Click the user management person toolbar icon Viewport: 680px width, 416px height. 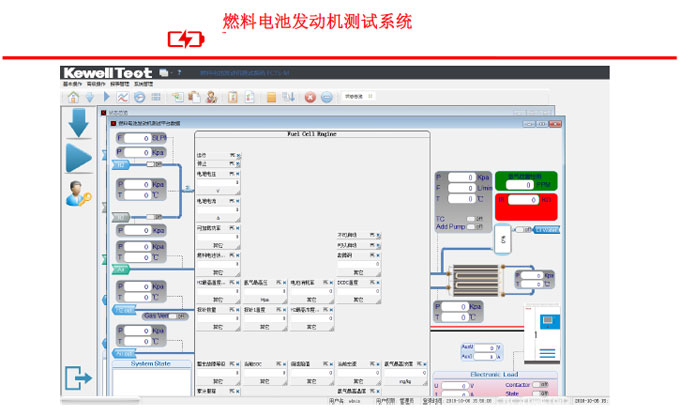tap(211, 97)
